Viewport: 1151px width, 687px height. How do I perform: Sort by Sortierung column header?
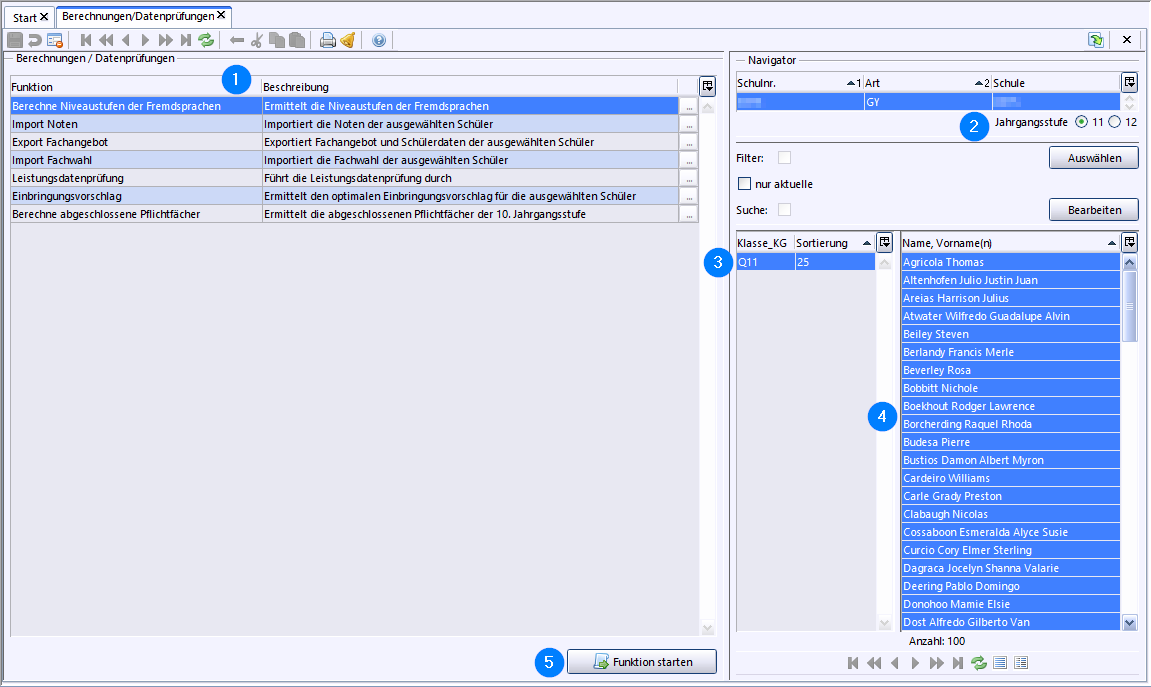[x=835, y=243]
